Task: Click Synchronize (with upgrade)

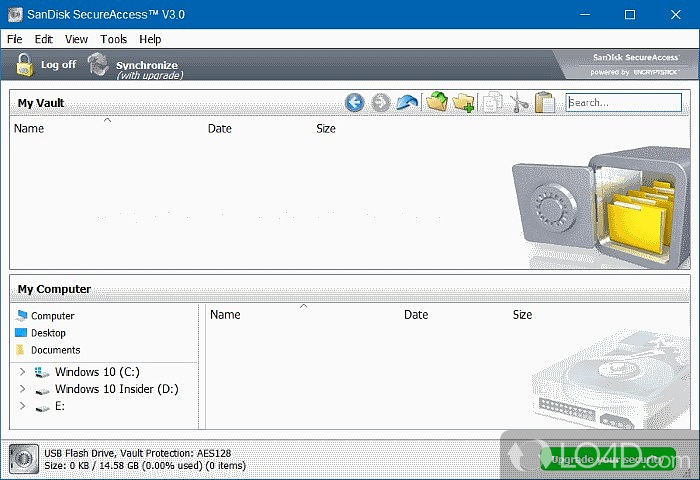Action: [x=145, y=66]
